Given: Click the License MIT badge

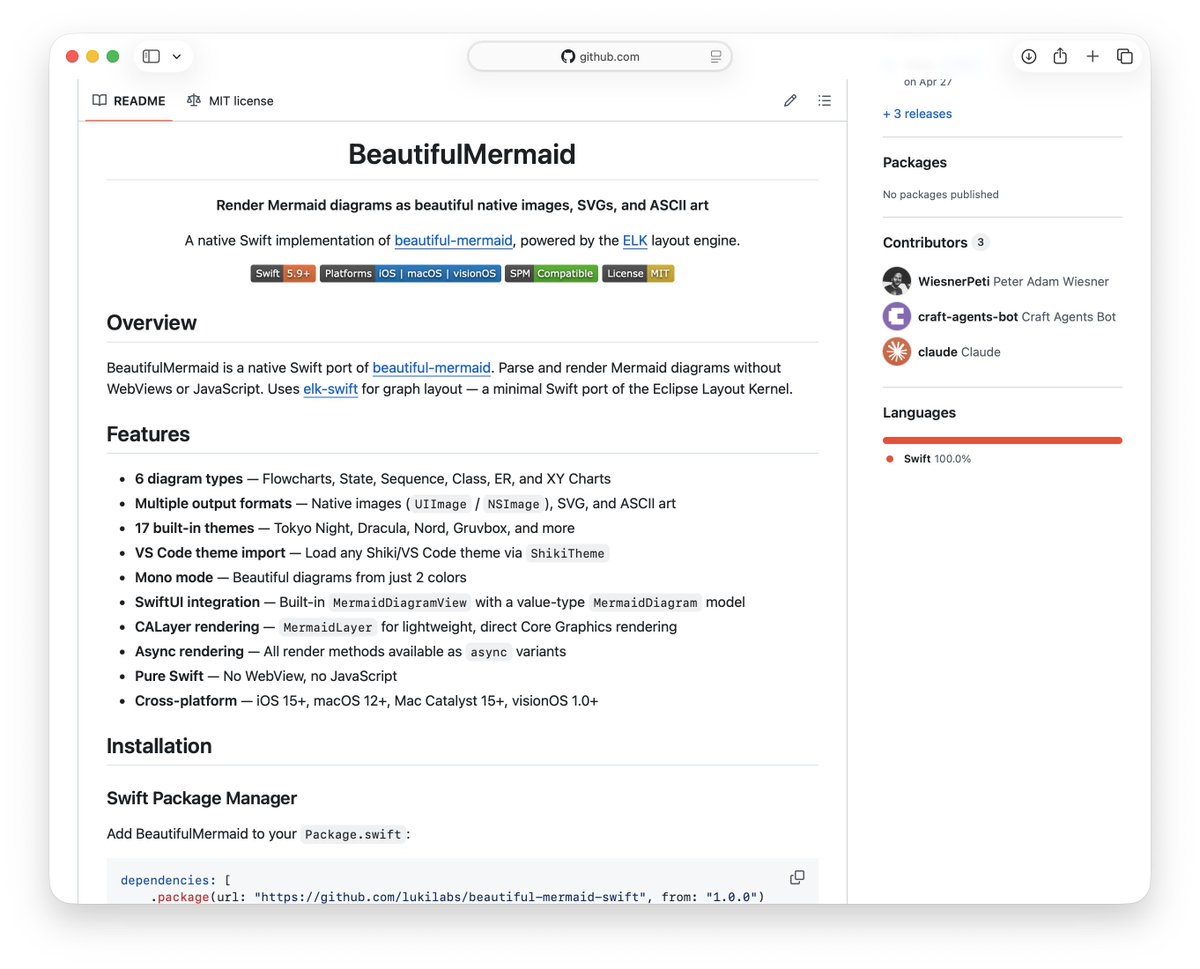Looking at the screenshot, I should coord(638,274).
